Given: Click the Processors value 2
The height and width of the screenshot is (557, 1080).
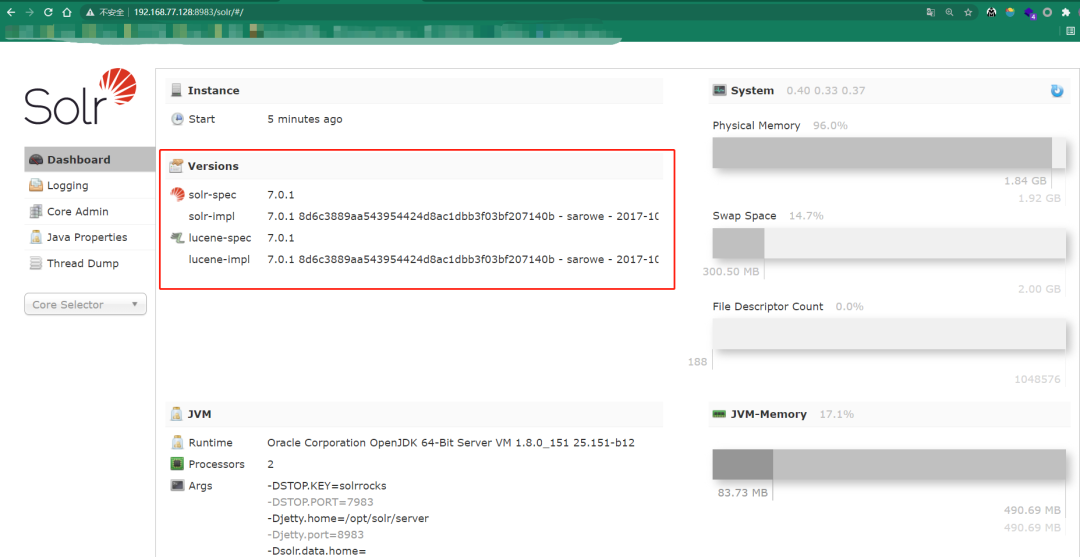Looking at the screenshot, I should 271,464.
